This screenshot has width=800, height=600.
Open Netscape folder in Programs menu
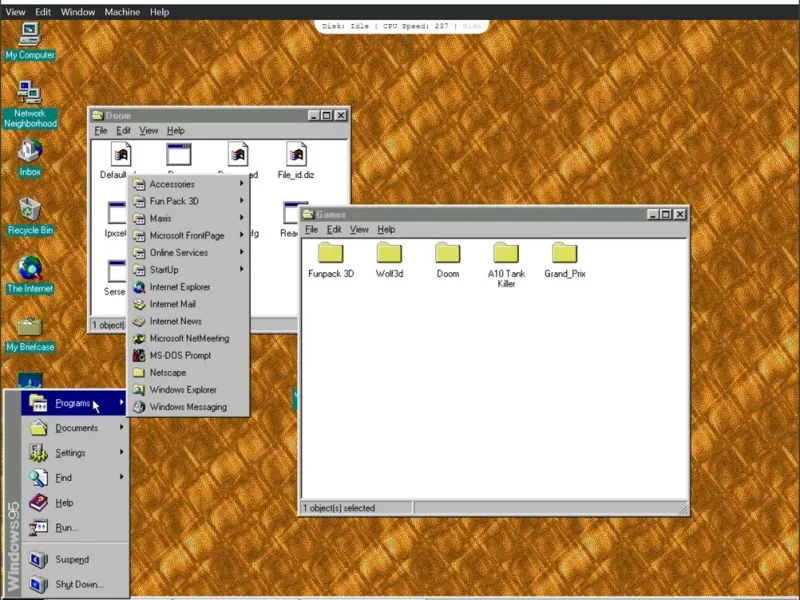tap(188, 372)
